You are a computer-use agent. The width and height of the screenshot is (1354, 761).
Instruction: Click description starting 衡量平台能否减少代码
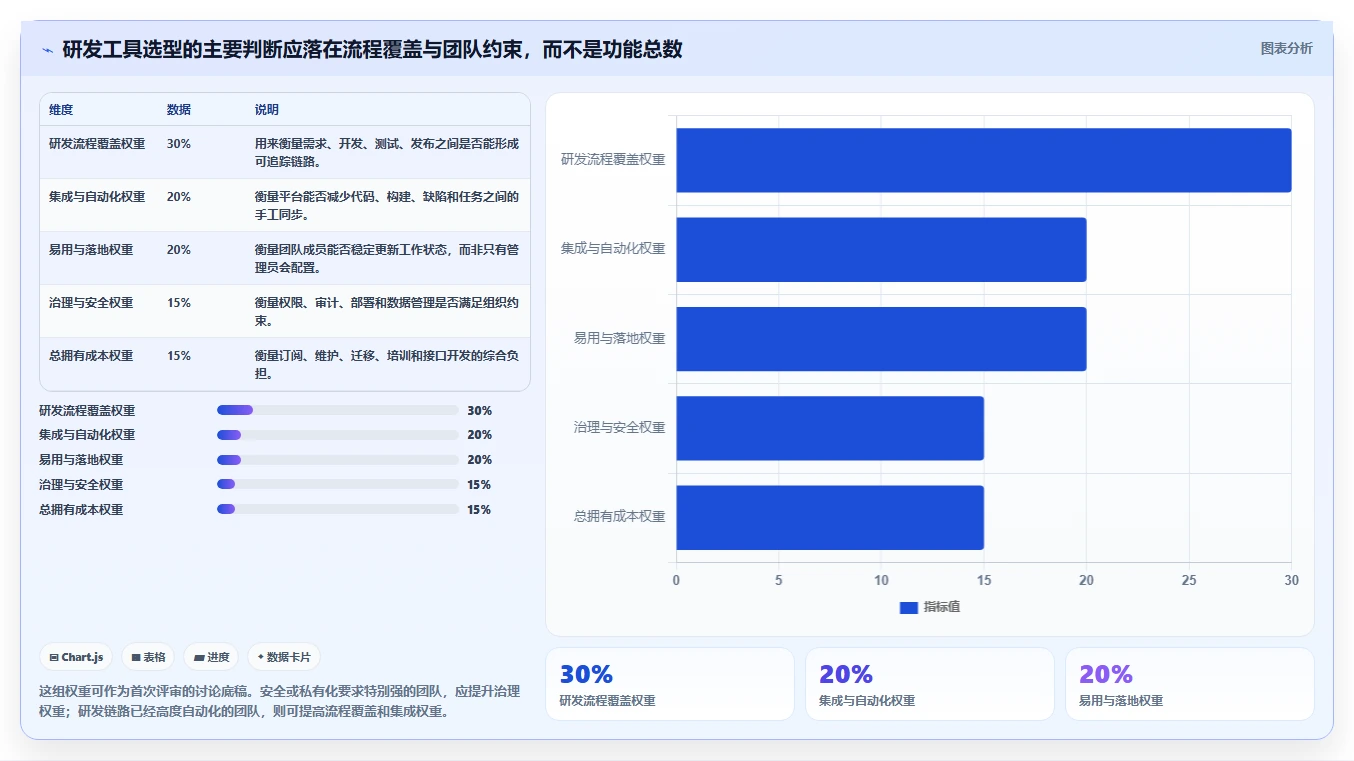pyautogui.click(x=387, y=206)
